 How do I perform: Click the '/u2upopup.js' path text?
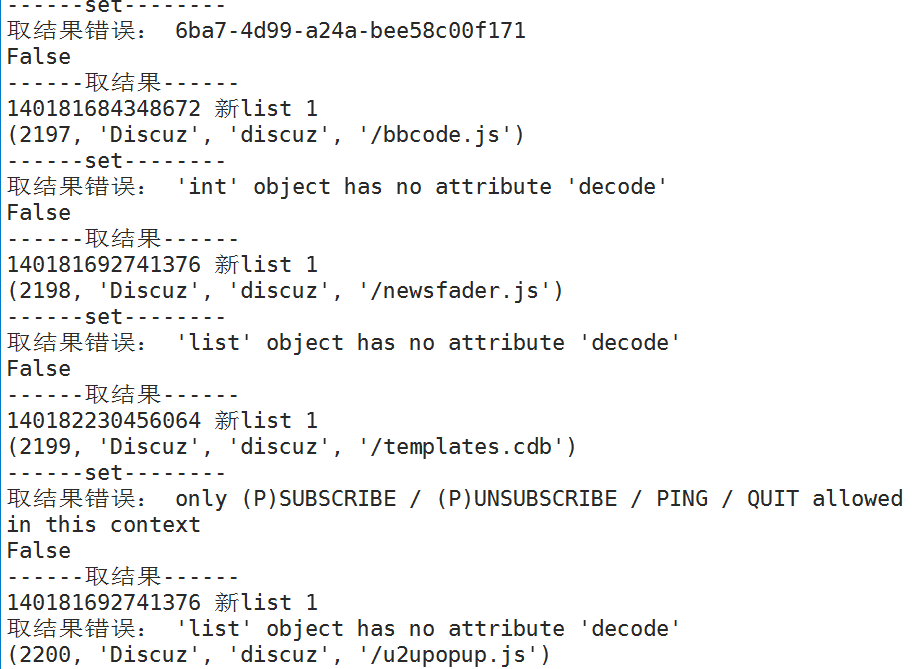pos(448,655)
